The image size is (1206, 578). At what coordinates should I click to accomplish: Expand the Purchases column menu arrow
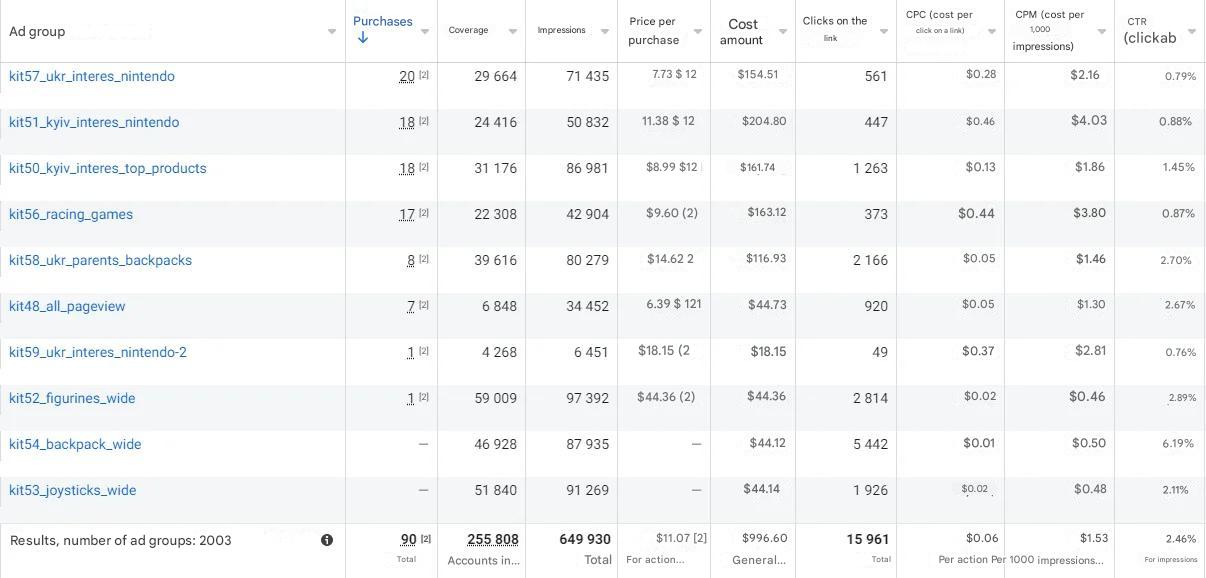(x=425, y=32)
